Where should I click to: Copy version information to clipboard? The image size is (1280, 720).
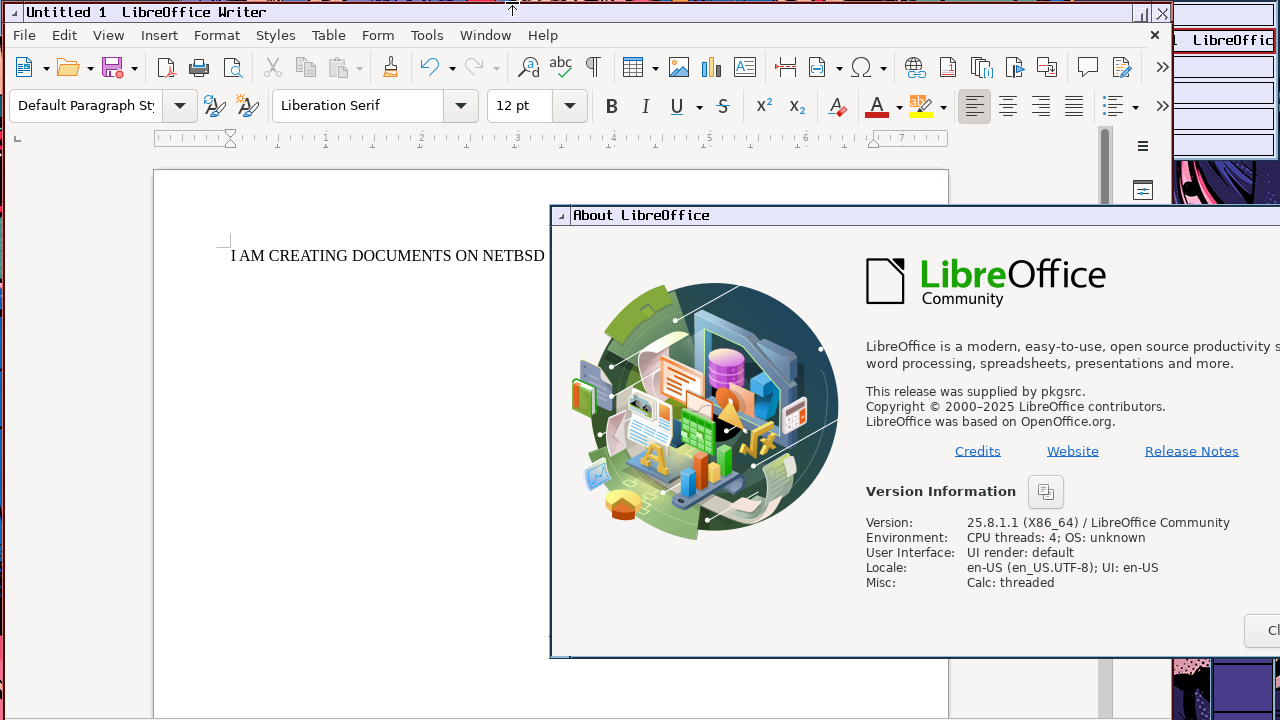[1045, 492]
